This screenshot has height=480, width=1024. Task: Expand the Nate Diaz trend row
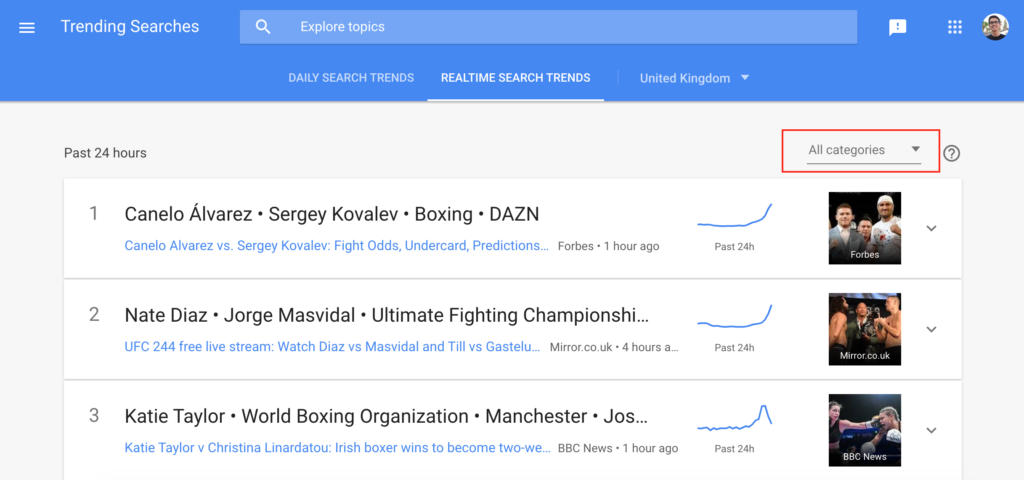coord(932,329)
